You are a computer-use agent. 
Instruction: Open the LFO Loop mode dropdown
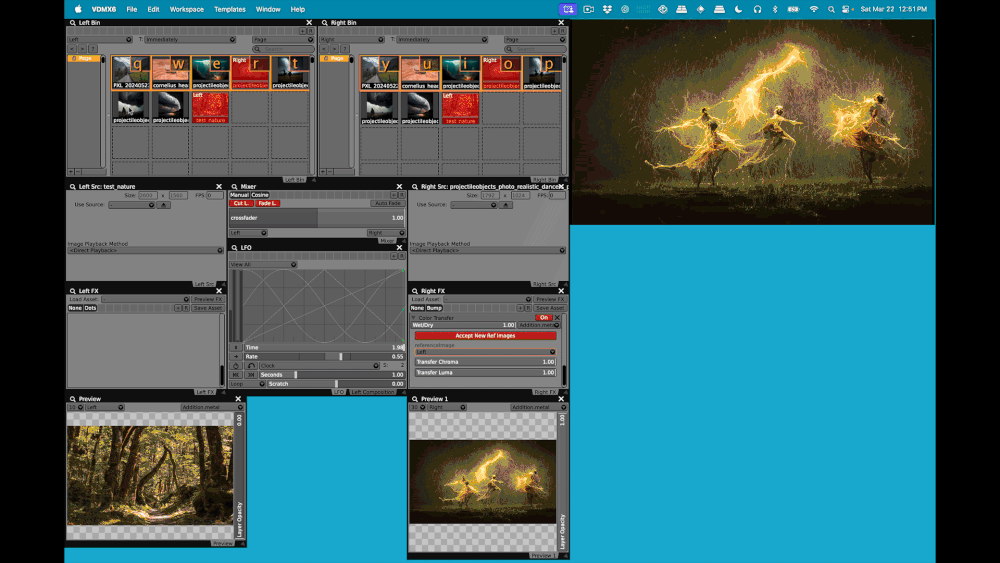click(247, 384)
